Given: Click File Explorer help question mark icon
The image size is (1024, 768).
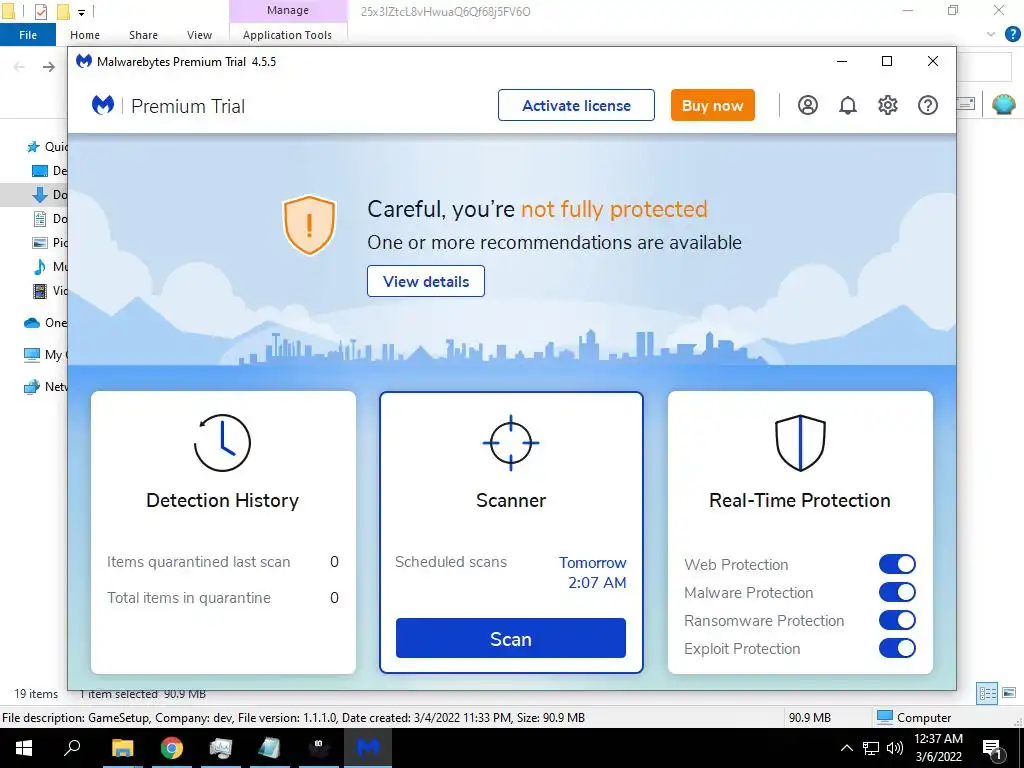Looking at the screenshot, I should coord(1012,34).
